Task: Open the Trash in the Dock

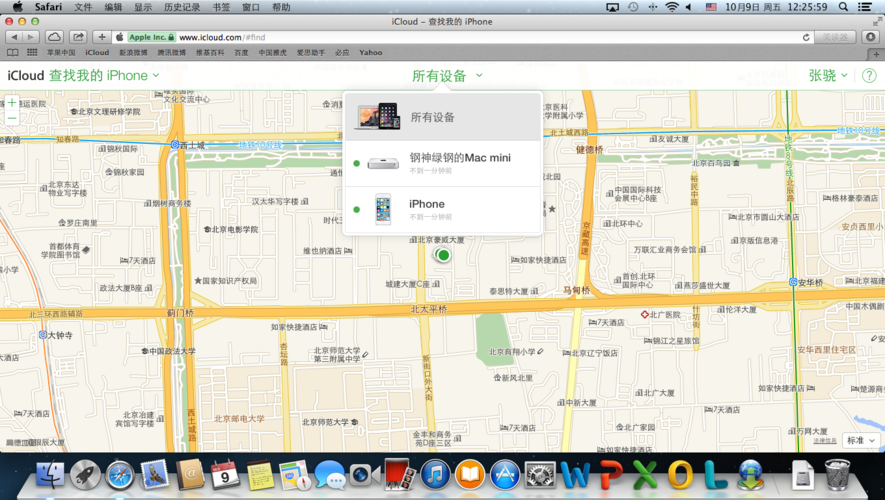Action: [838, 475]
